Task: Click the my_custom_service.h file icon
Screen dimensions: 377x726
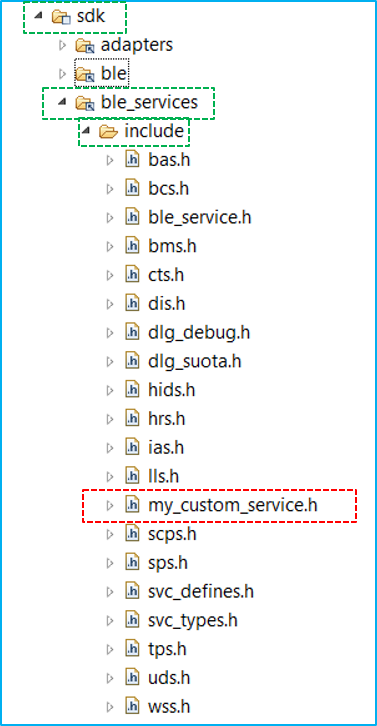Action: (x=132, y=505)
